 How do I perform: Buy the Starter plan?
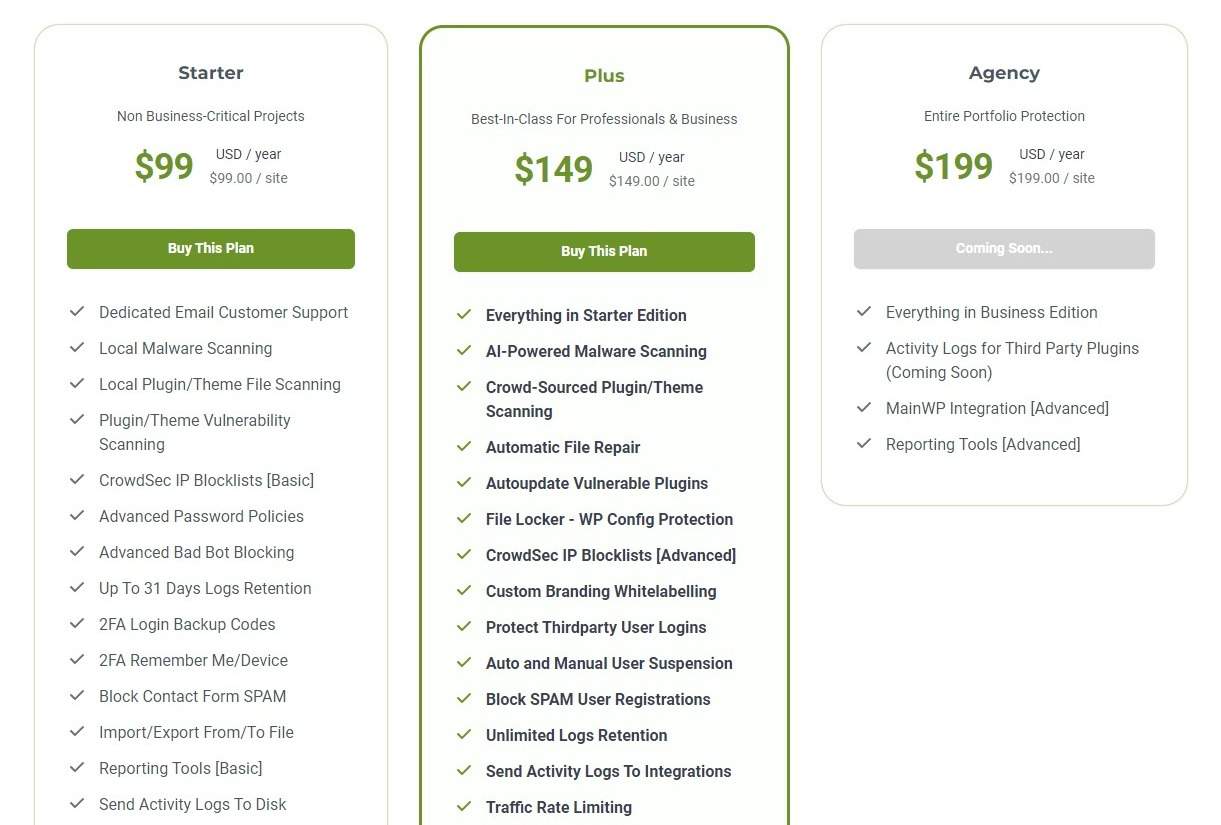point(211,249)
